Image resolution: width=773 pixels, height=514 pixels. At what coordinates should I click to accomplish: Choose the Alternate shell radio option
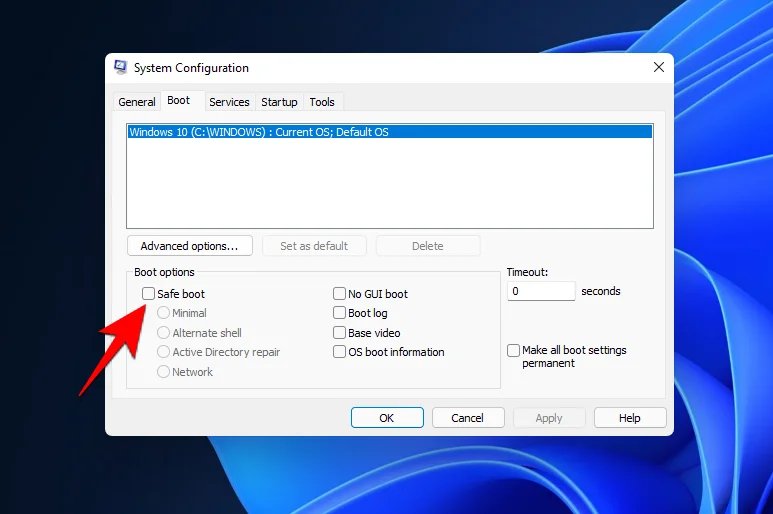[163, 333]
